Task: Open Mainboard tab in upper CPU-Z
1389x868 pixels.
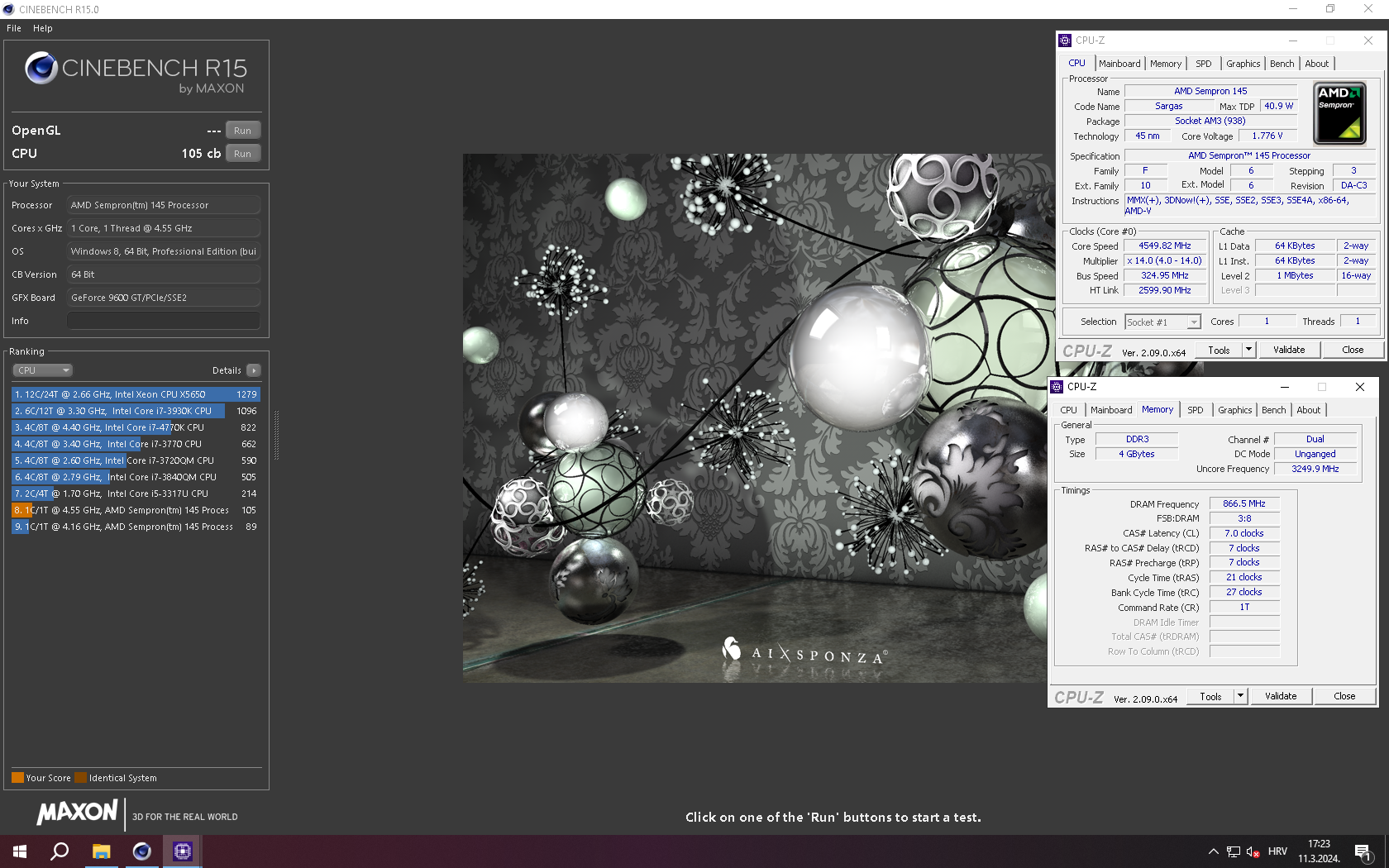Action: [1119, 64]
